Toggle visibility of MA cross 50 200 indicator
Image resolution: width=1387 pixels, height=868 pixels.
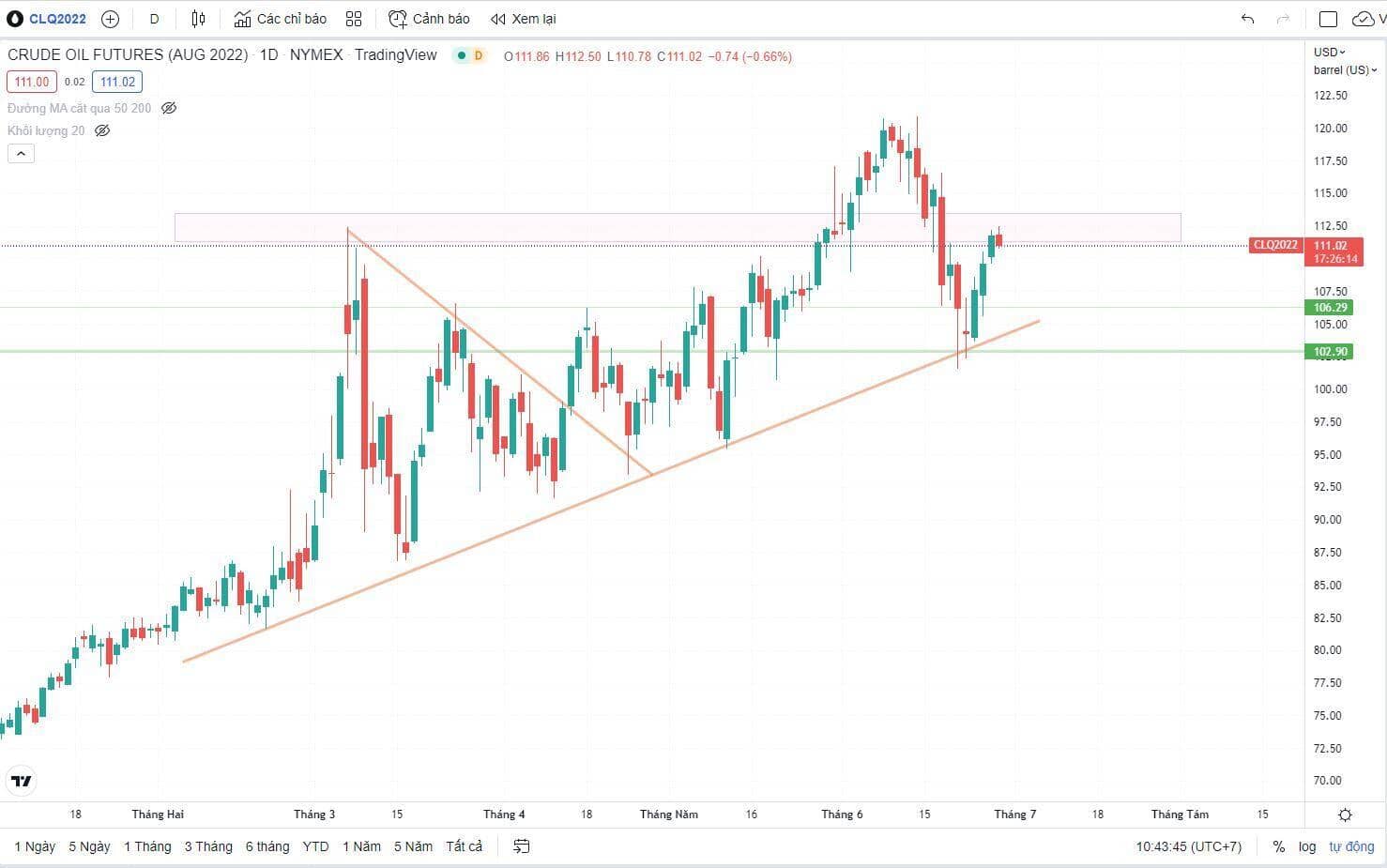169,108
